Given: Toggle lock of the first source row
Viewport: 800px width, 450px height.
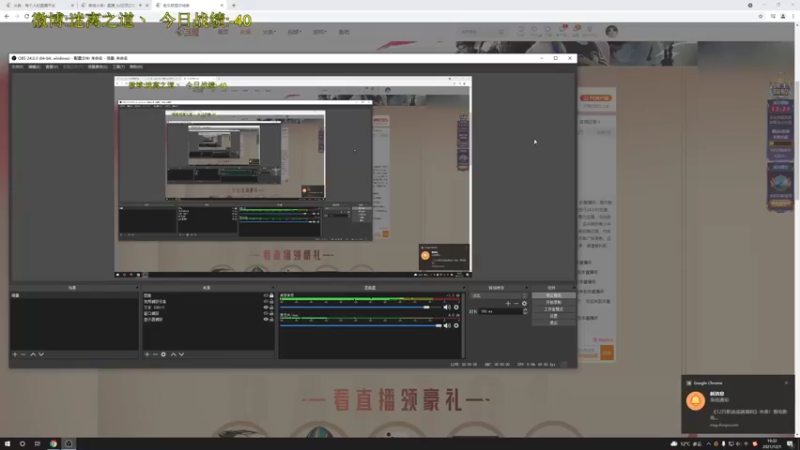Looking at the screenshot, I should point(271,295).
